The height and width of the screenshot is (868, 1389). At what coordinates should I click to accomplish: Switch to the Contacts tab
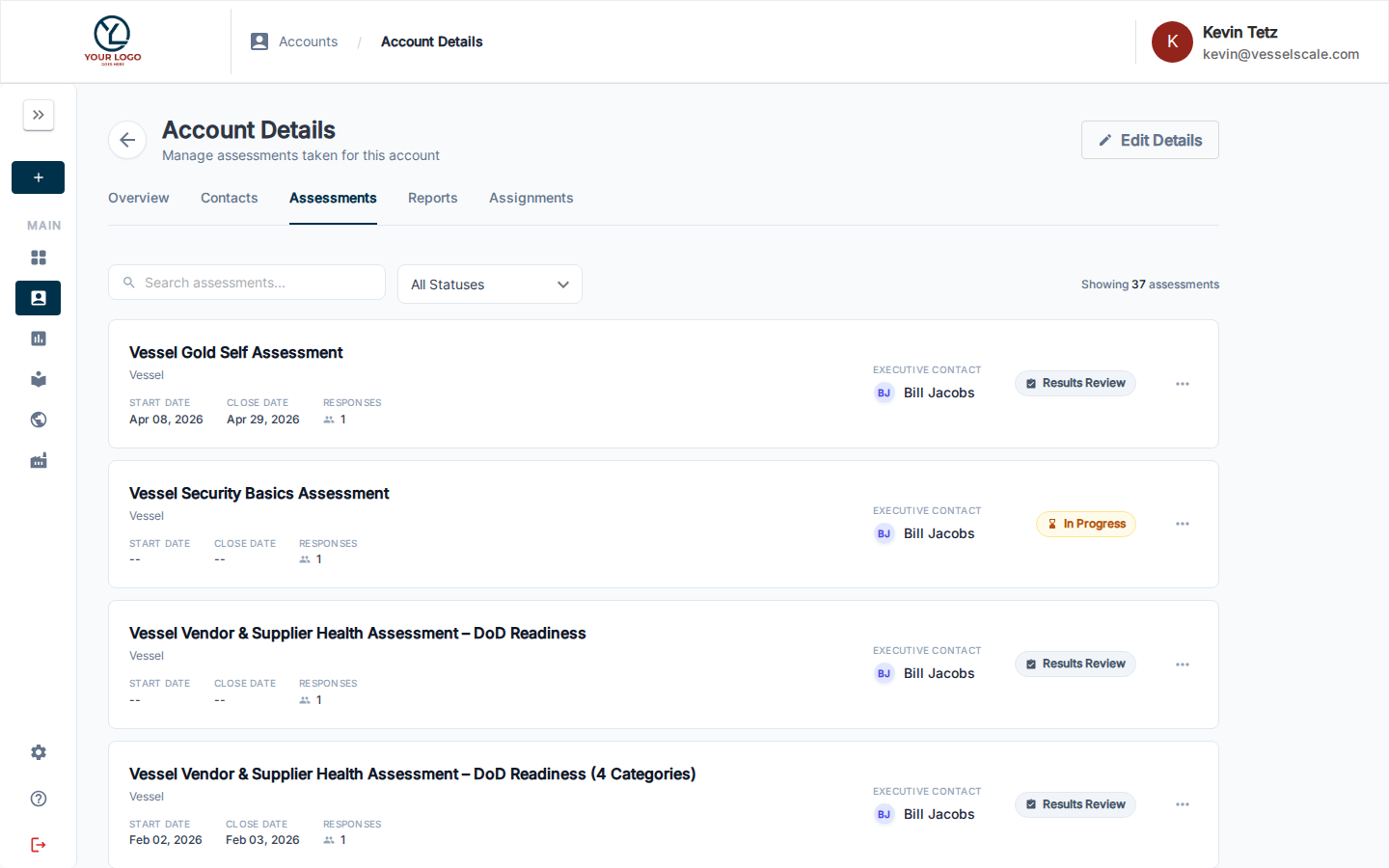click(230, 198)
